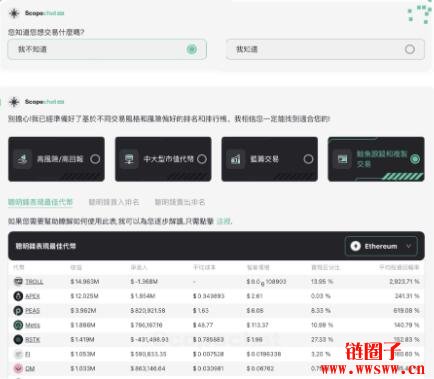Click the first Scopechat logo icon
This screenshot has height=379, width=434.
(14, 13)
